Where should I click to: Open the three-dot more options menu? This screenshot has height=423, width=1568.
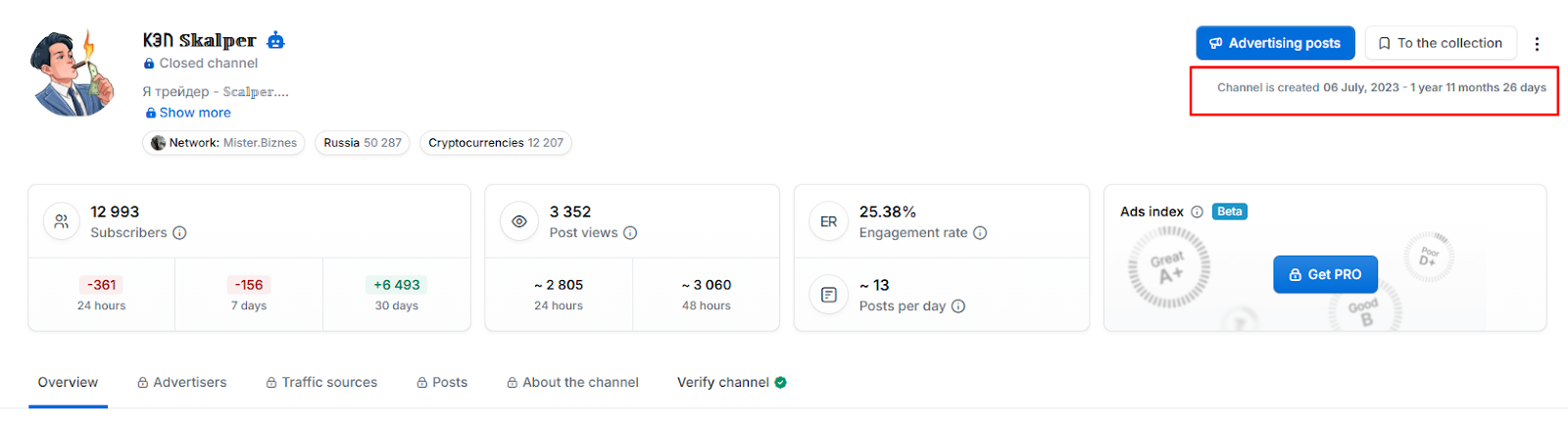(x=1537, y=44)
